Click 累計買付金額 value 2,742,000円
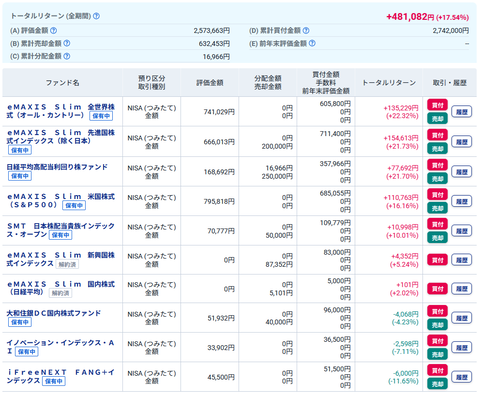 click(451, 31)
